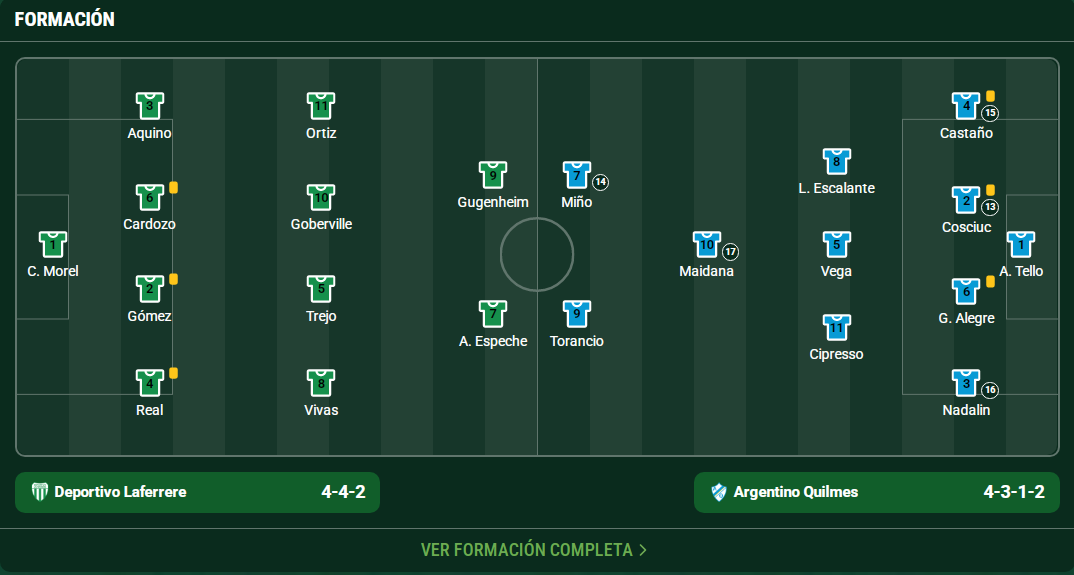Click Cipresso's number 11 blue jersey

(x=836, y=327)
